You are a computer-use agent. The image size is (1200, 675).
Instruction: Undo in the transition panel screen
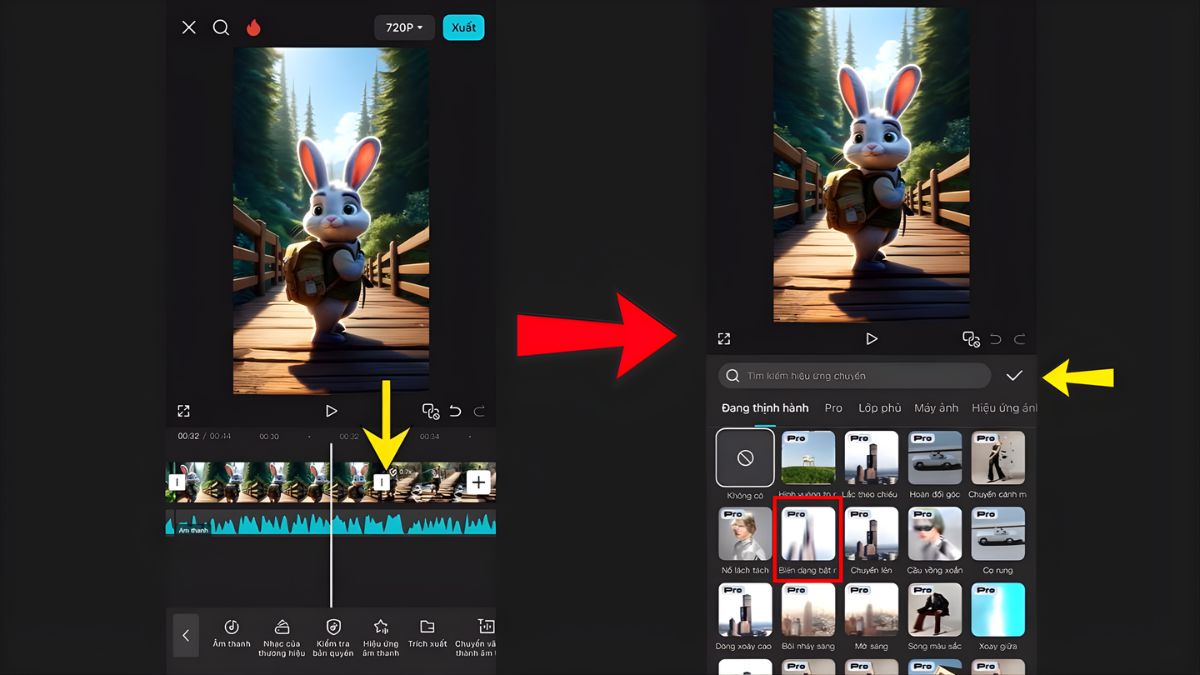[x=995, y=339]
